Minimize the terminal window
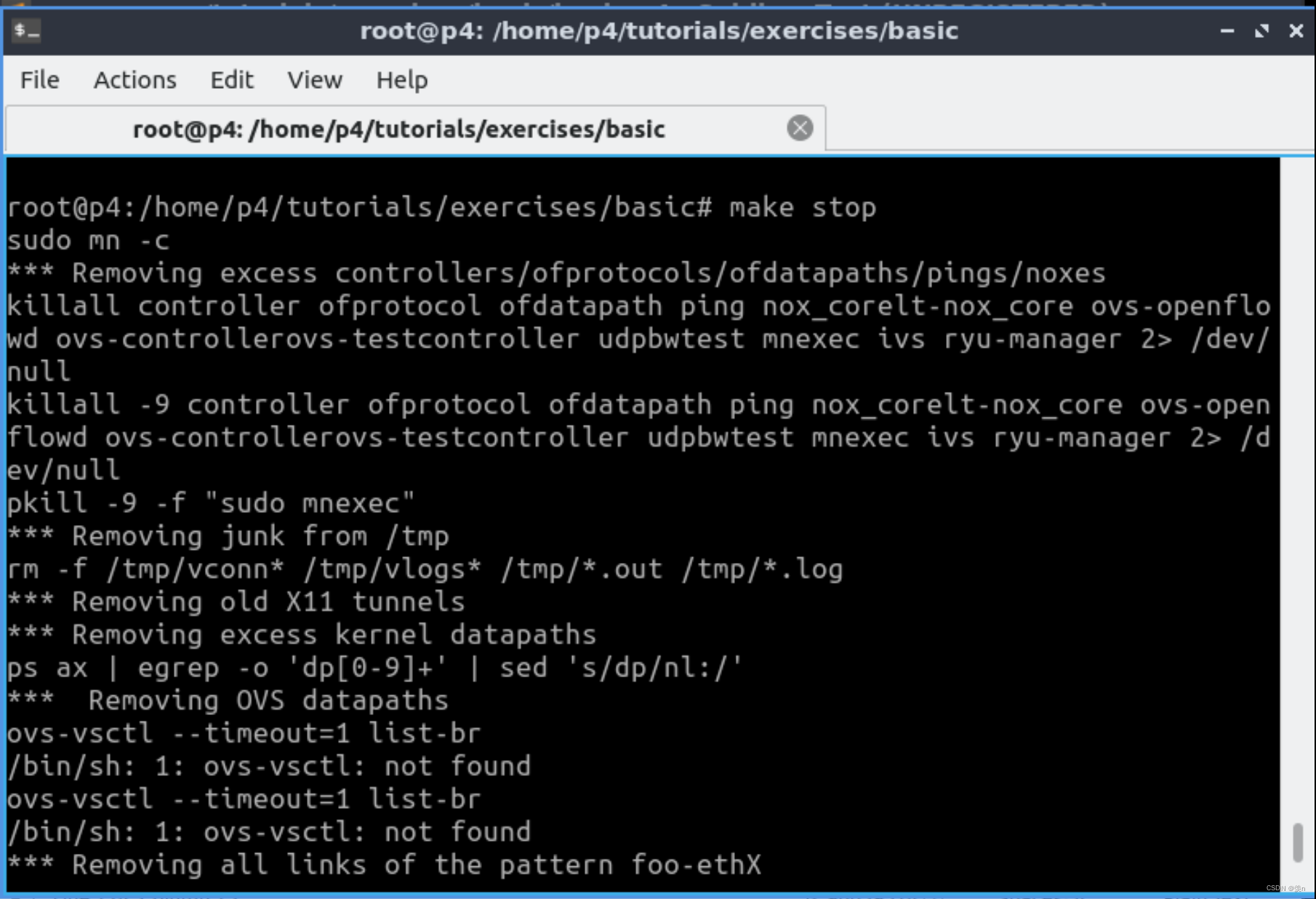 coord(1227,31)
